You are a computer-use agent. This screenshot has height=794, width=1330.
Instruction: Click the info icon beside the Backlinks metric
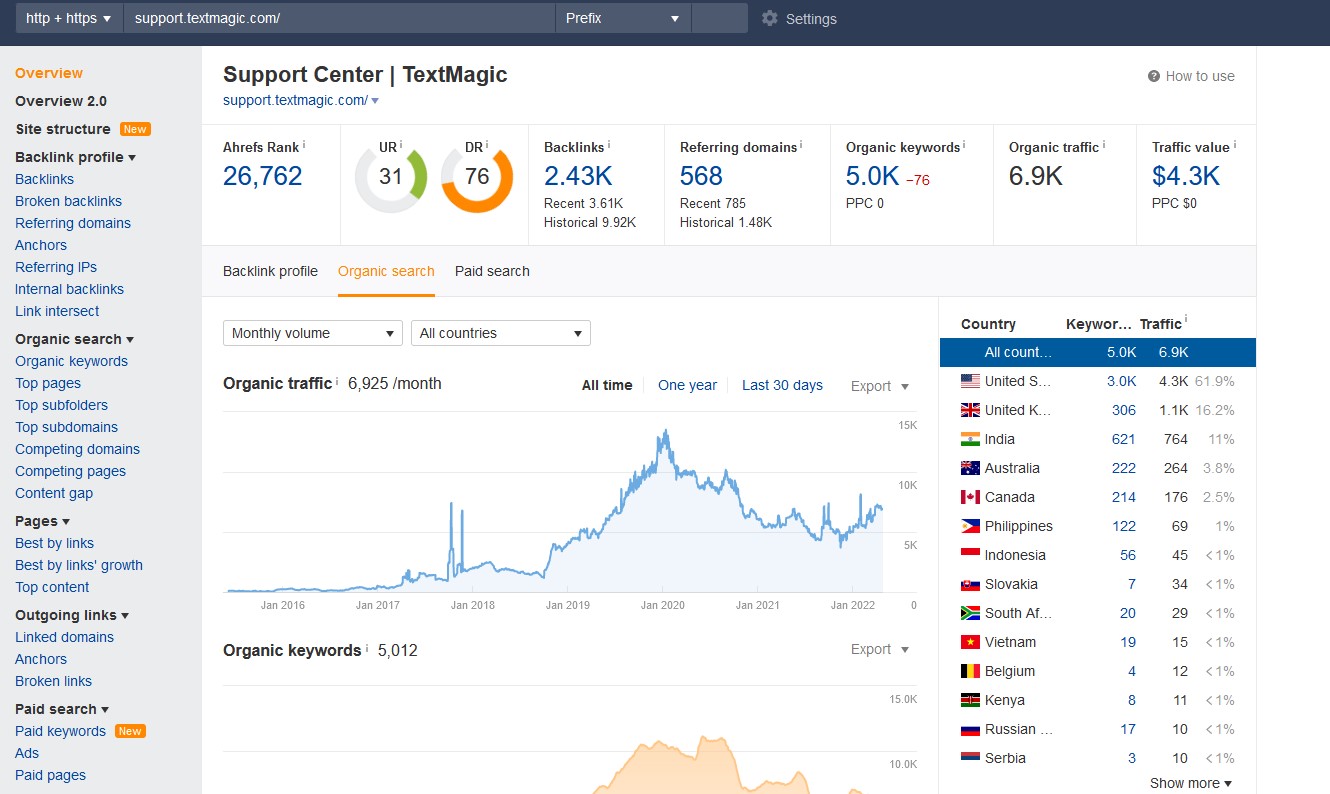[x=609, y=145]
